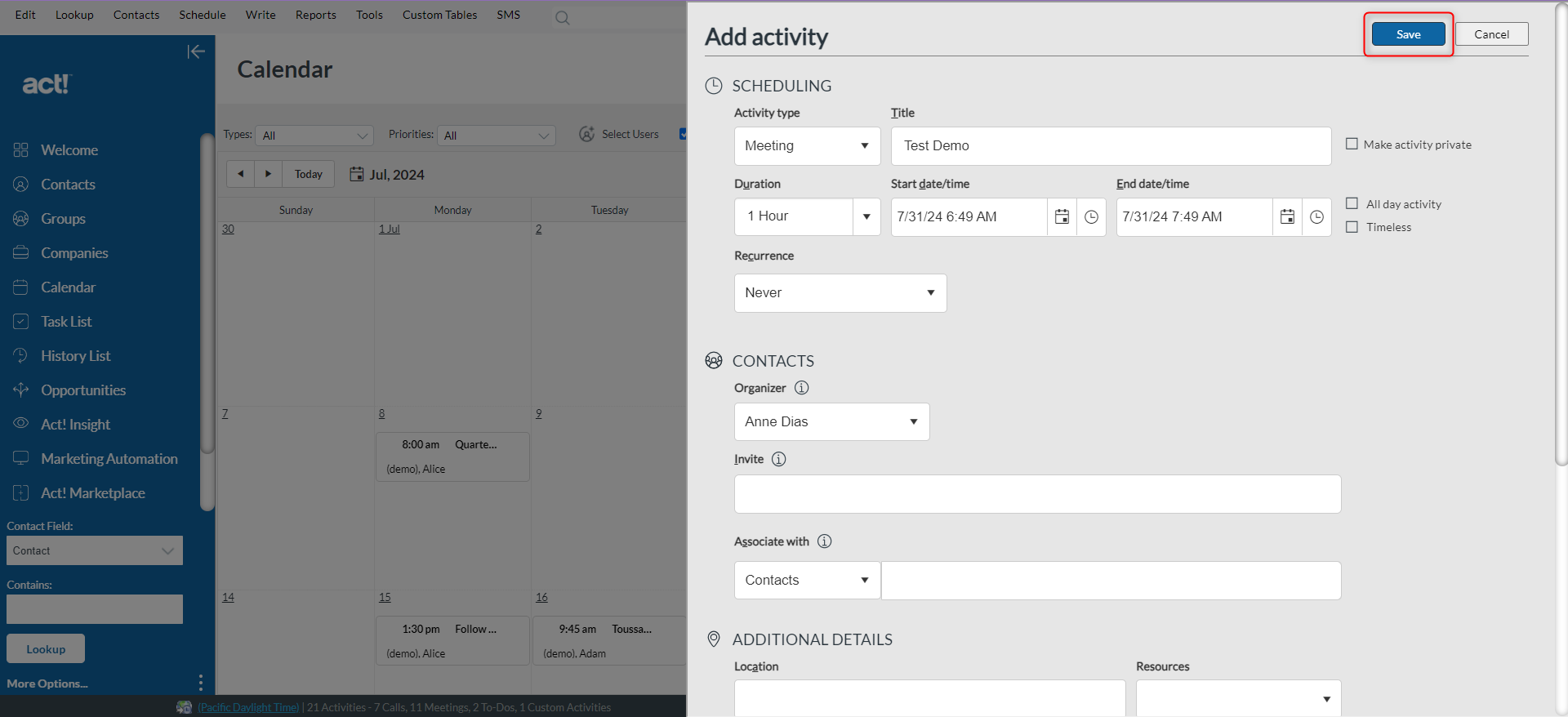This screenshot has height=717, width=1568.
Task: Open the start time clock picker
Action: point(1091,217)
